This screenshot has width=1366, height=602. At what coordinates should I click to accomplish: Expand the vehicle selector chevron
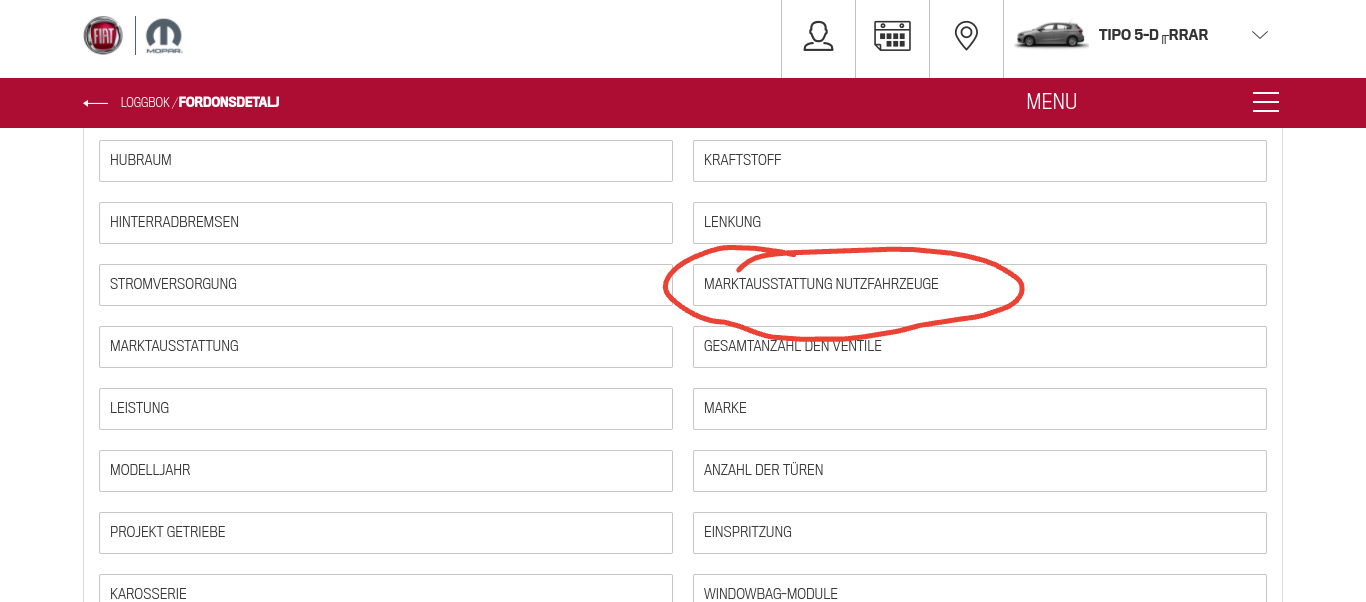click(x=1259, y=36)
